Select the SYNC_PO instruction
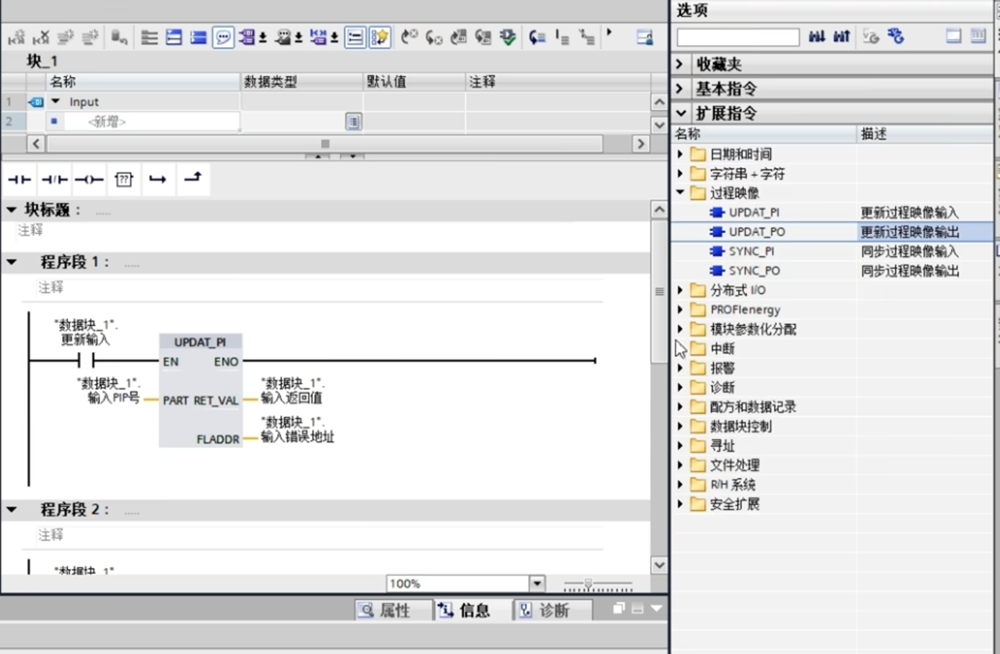1000x654 pixels. click(x=754, y=271)
